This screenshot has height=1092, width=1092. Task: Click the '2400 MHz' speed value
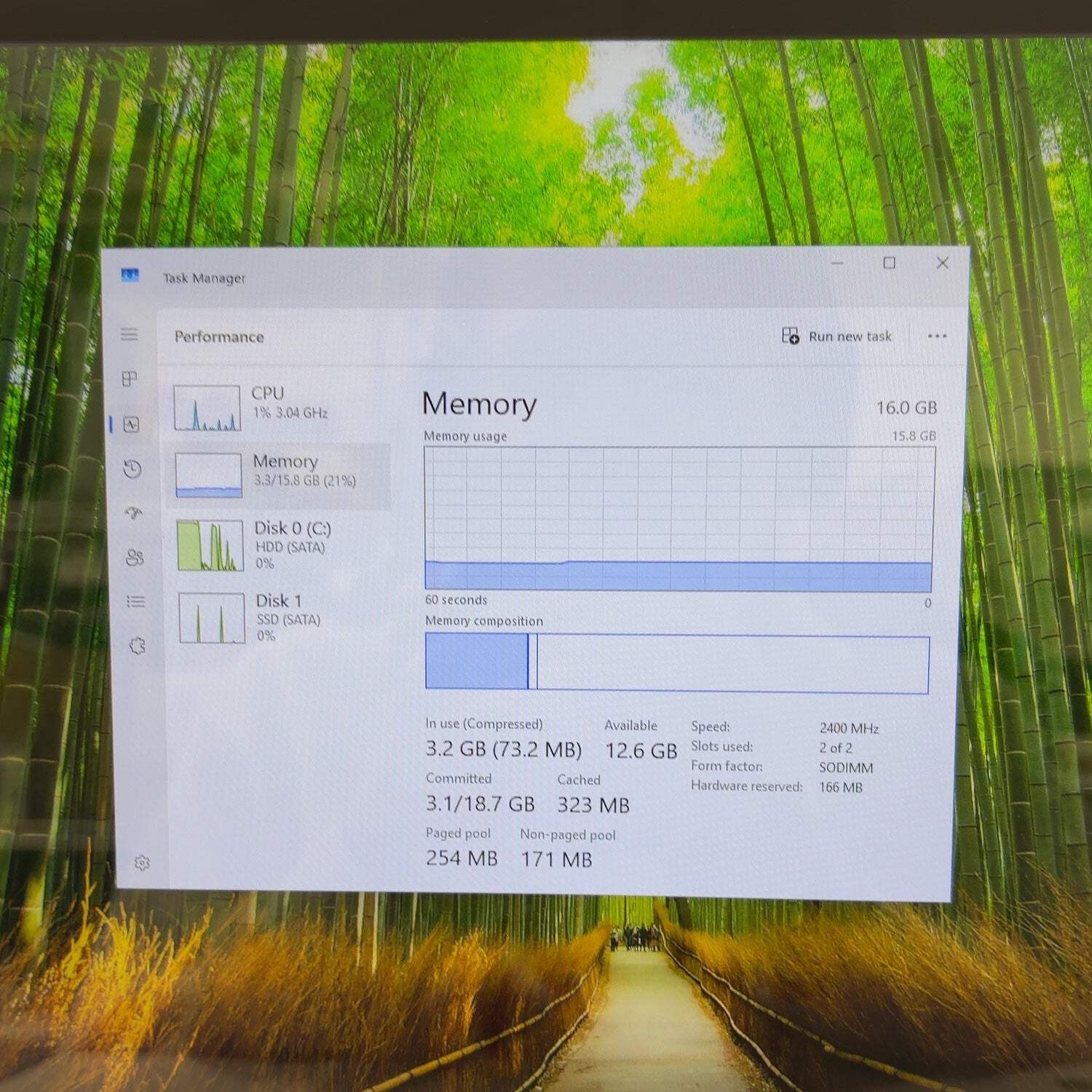849,729
